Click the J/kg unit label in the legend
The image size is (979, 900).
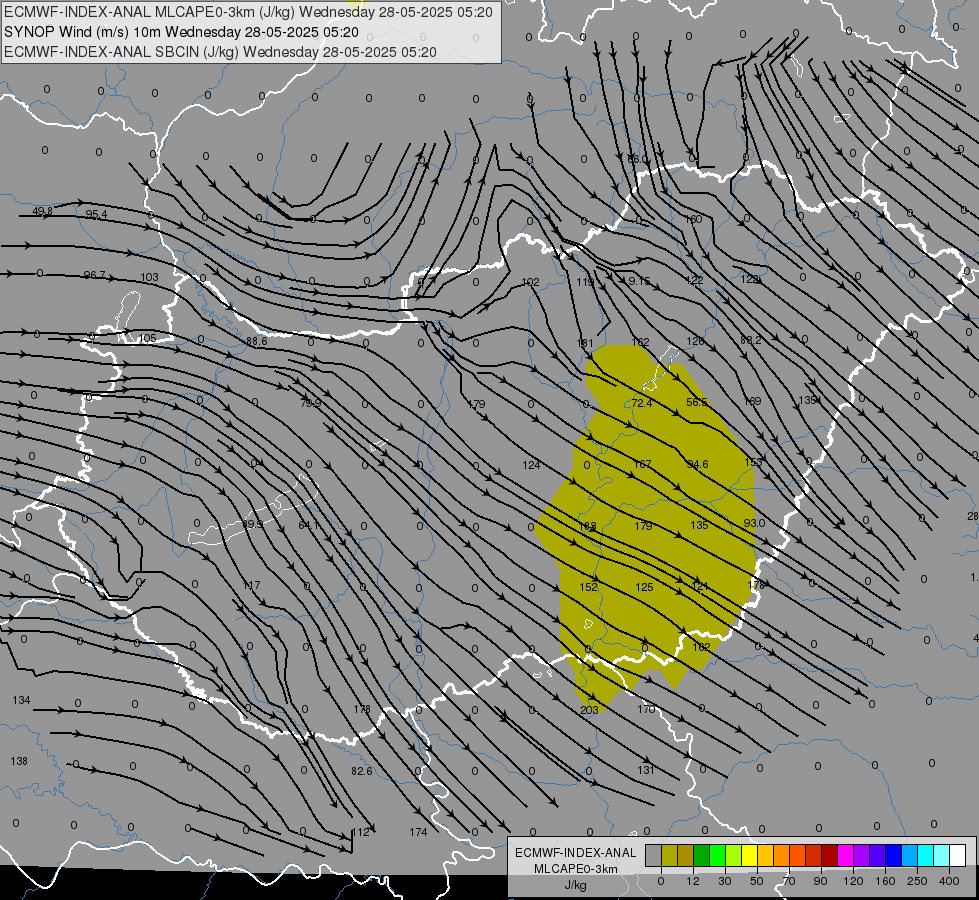click(576, 884)
